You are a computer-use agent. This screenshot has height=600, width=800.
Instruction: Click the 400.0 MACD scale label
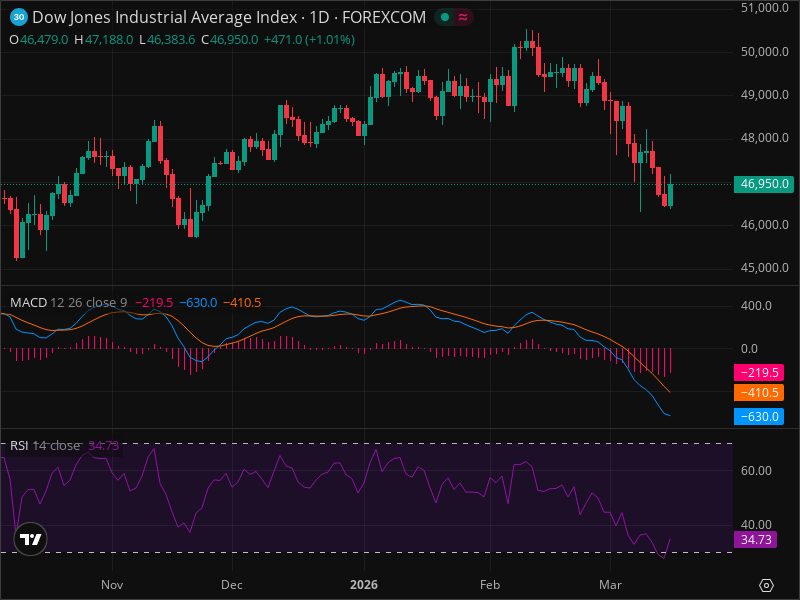tap(756, 306)
